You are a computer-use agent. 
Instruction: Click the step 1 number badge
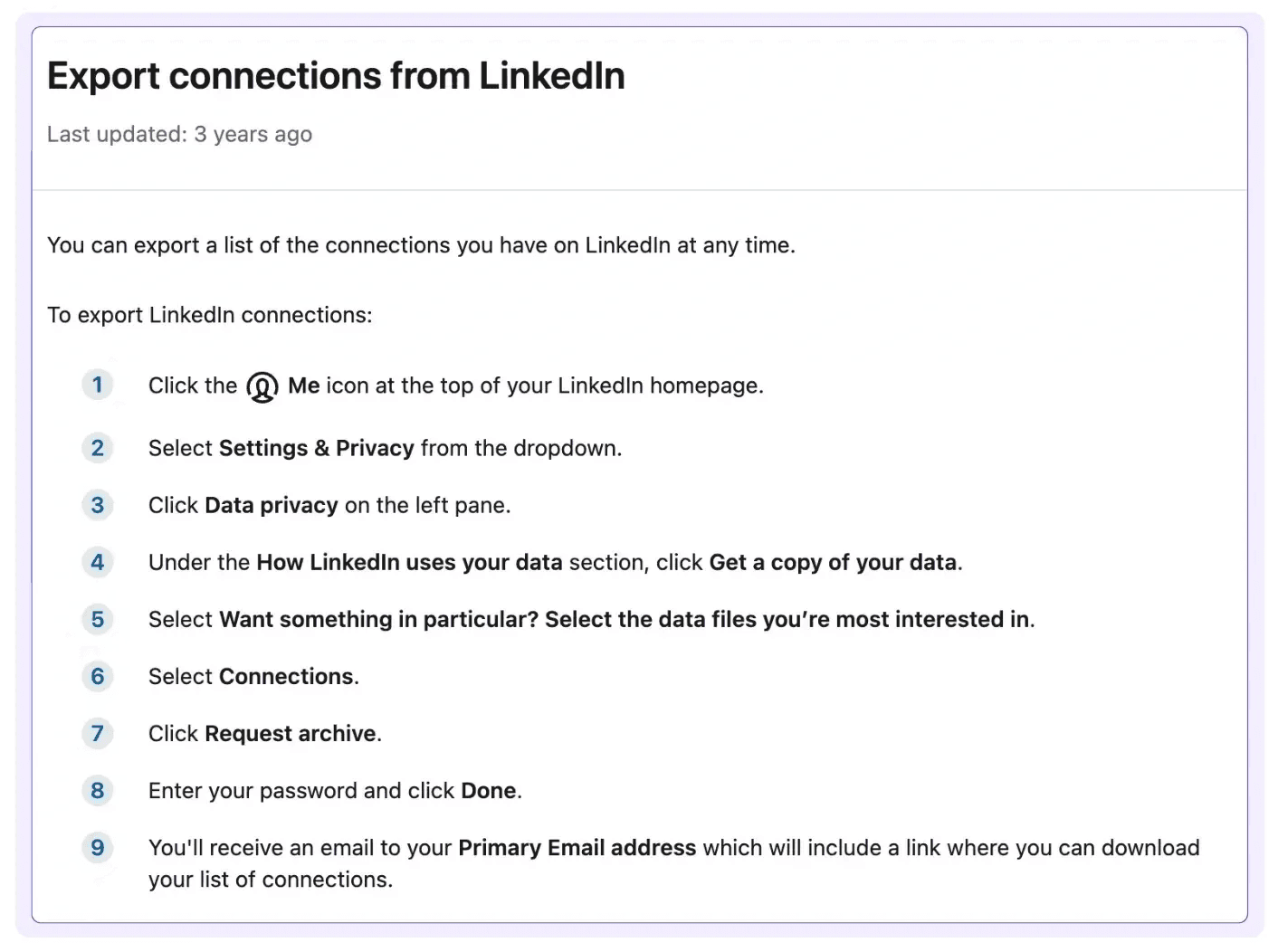coord(98,385)
